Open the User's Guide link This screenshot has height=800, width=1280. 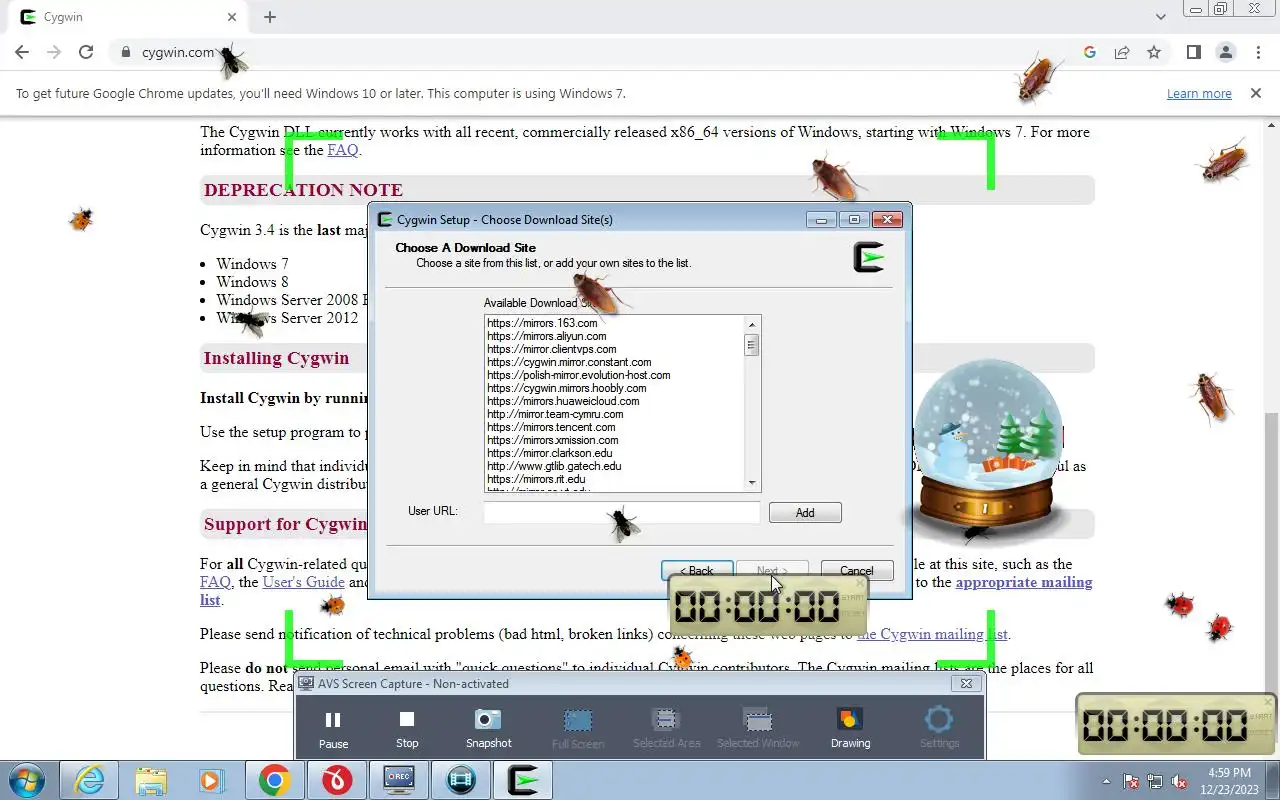[x=303, y=582]
